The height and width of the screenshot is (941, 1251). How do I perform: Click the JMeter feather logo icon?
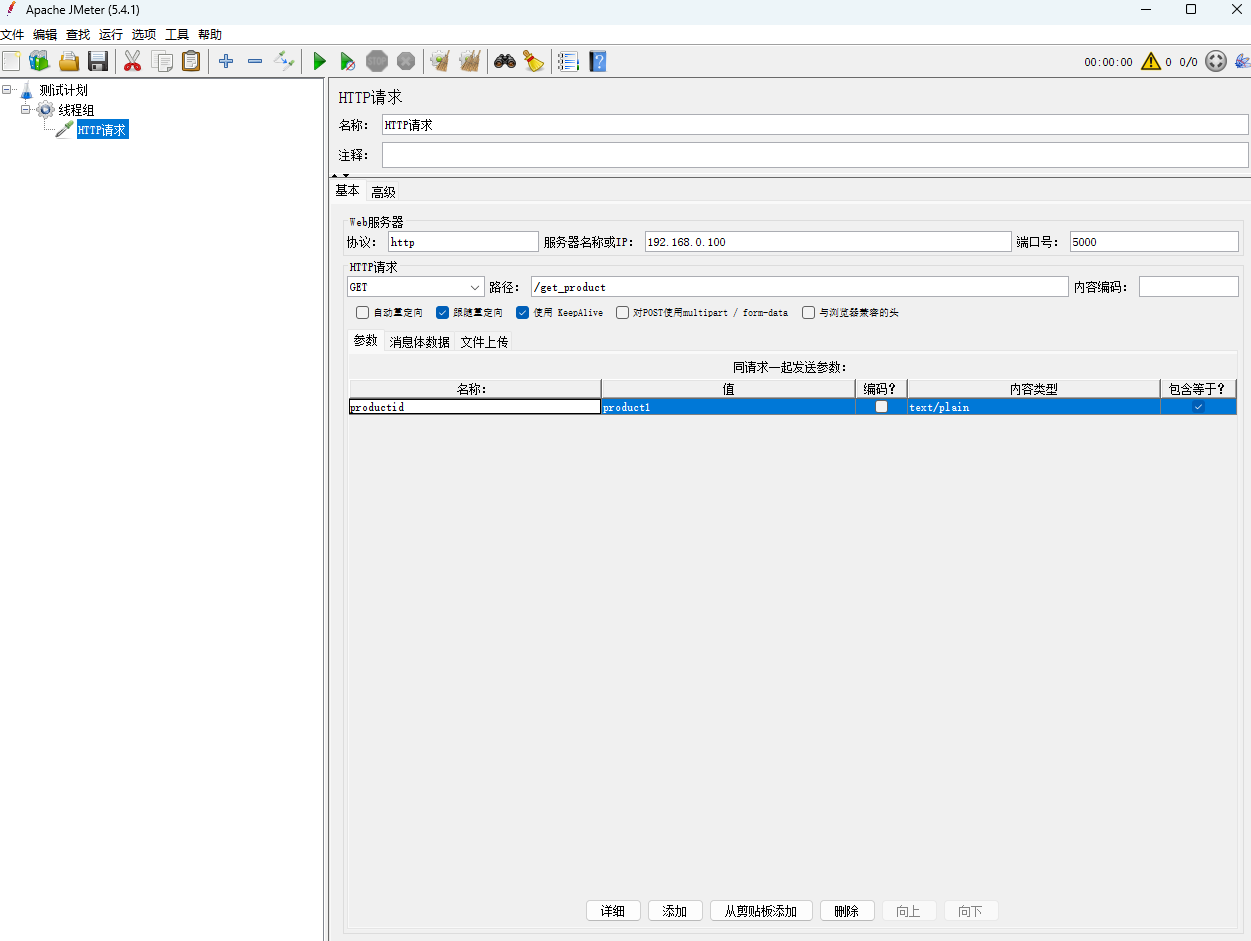coord(1243,62)
